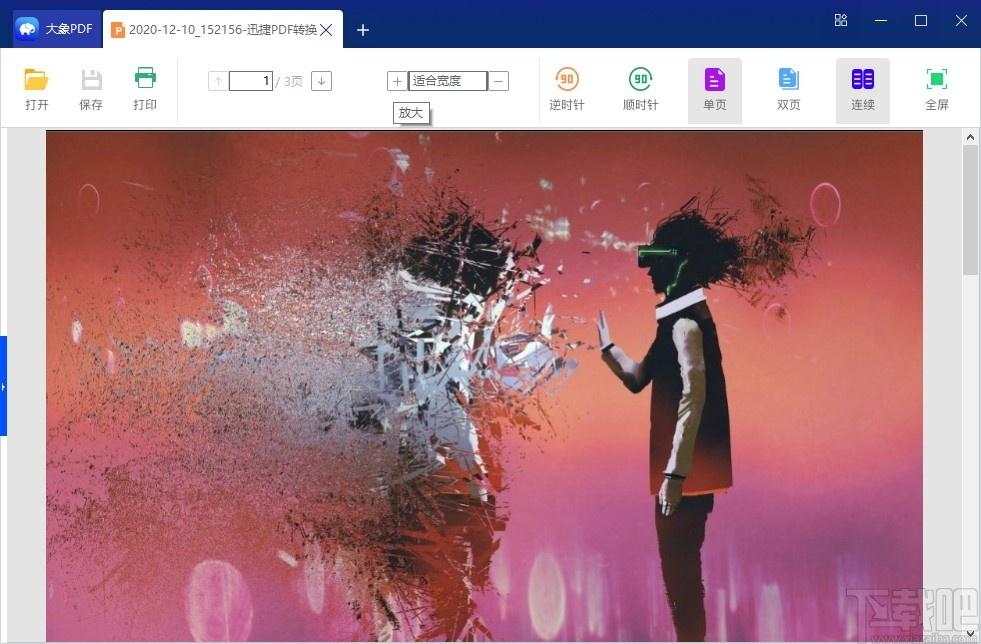Add a new tab with plus icon
Screen dimensions: 981x644
(363, 30)
